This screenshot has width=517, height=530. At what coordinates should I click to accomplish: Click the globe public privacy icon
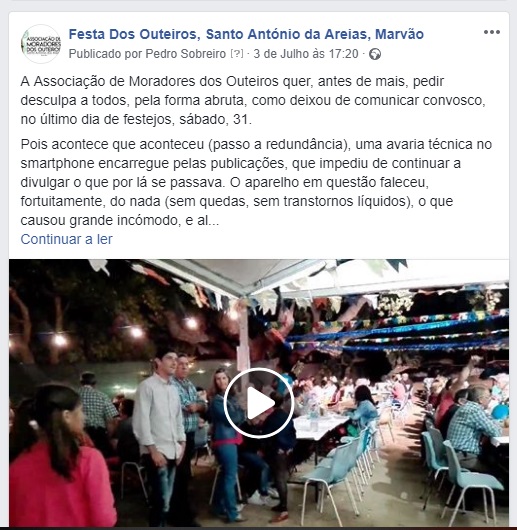(x=375, y=54)
